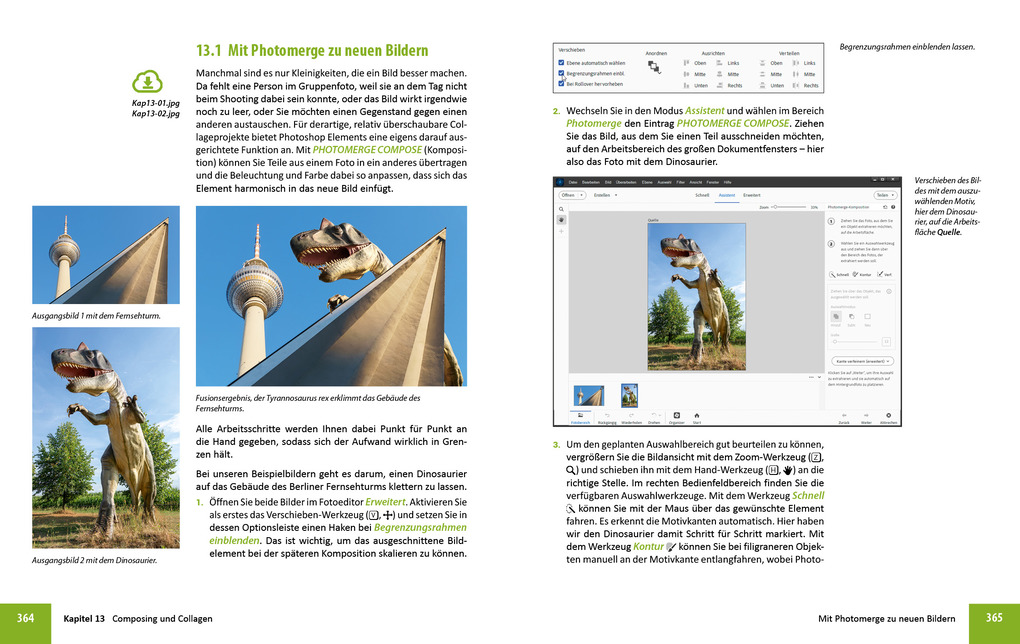
Task: Click the Wiederholen redo icon
Action: click(631, 415)
